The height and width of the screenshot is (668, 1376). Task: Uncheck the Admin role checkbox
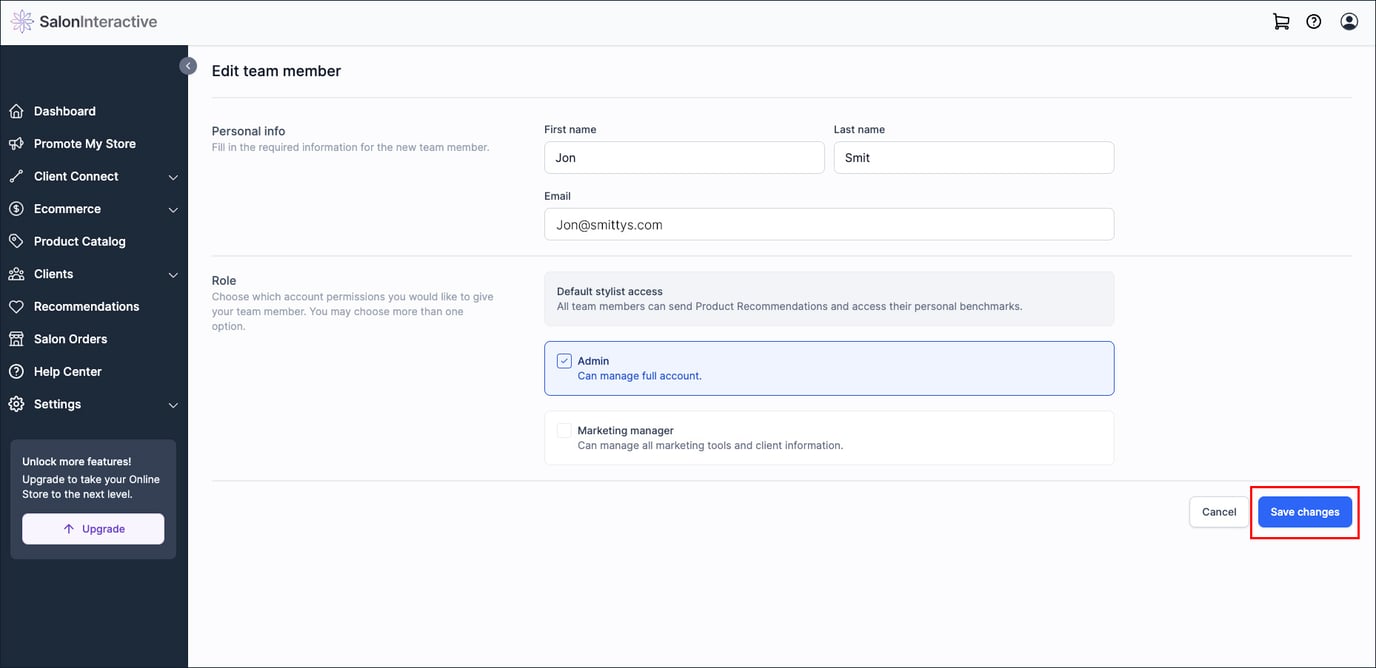tap(564, 360)
